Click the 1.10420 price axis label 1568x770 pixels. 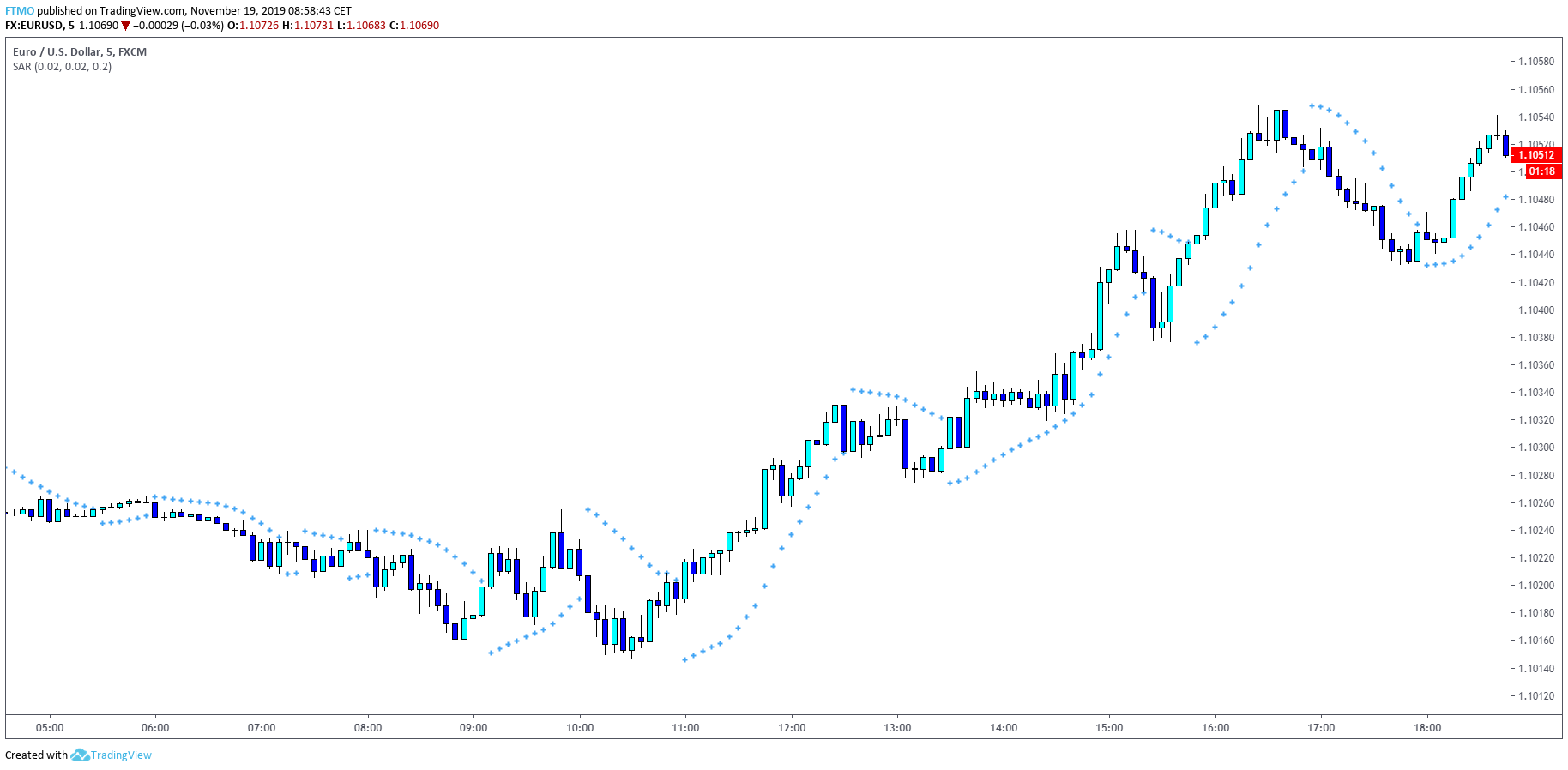pos(1536,282)
